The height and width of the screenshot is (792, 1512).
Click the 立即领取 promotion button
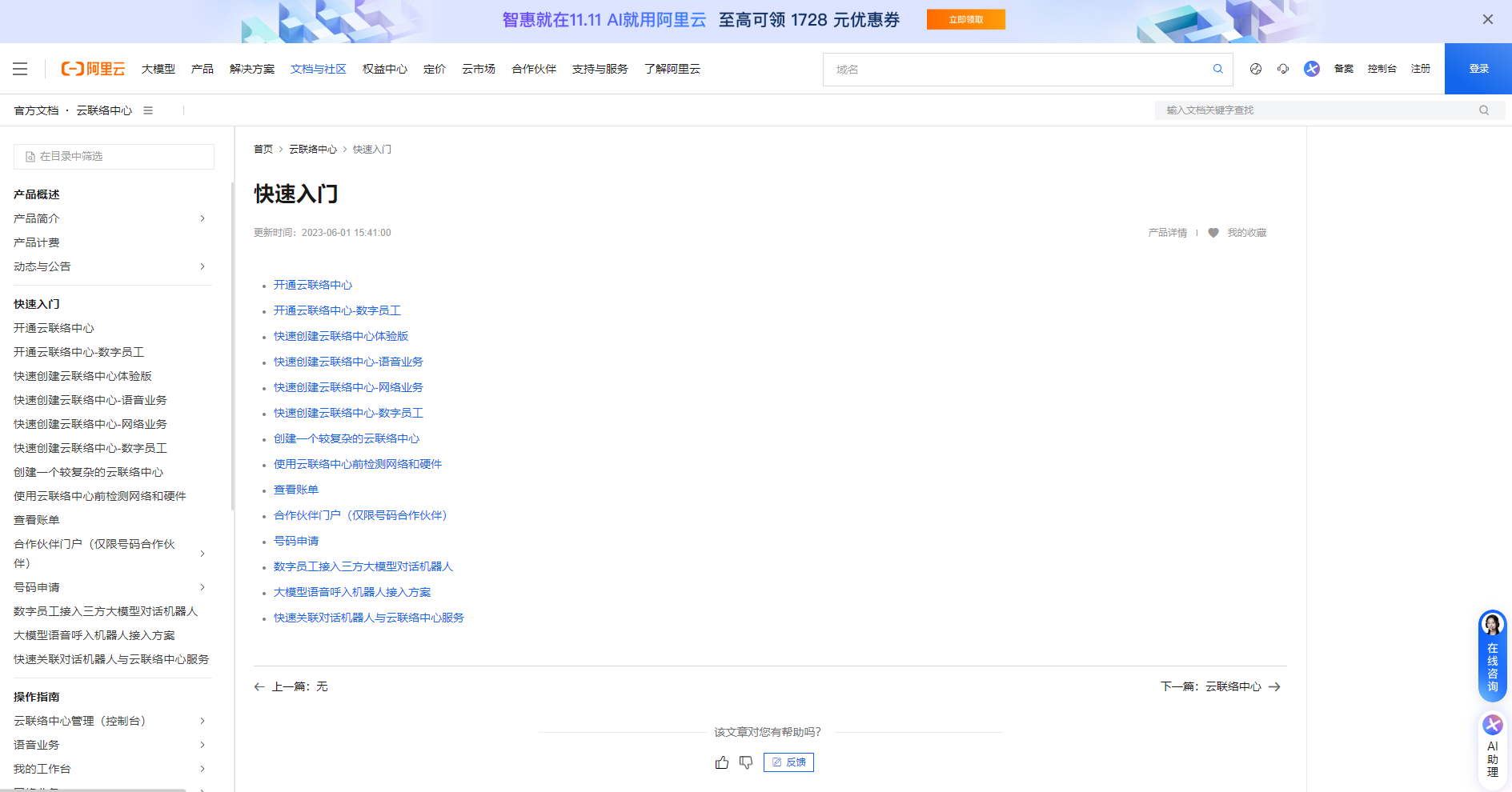click(x=965, y=19)
